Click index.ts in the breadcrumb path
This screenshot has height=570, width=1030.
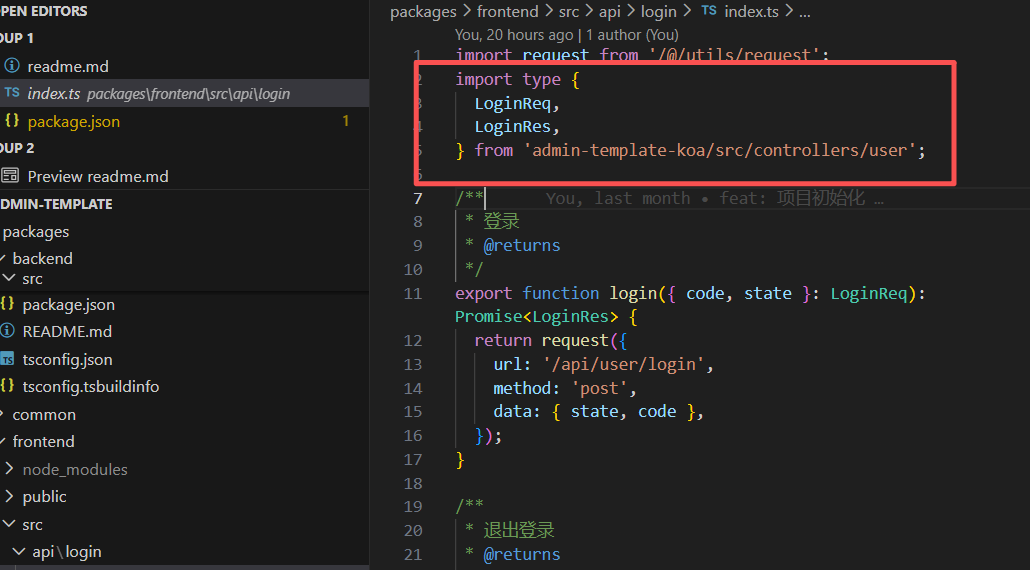tap(751, 12)
